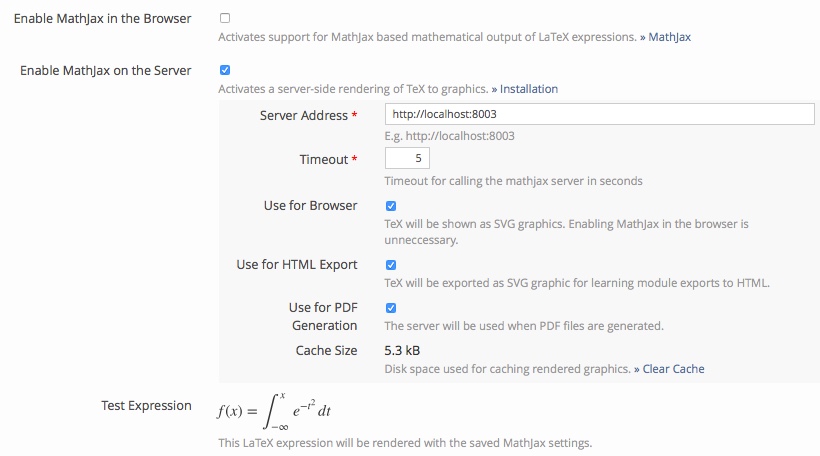The height and width of the screenshot is (456, 820).
Task: Click the 'E.g. http://localhost:8003' hint text
Action: tap(450, 136)
